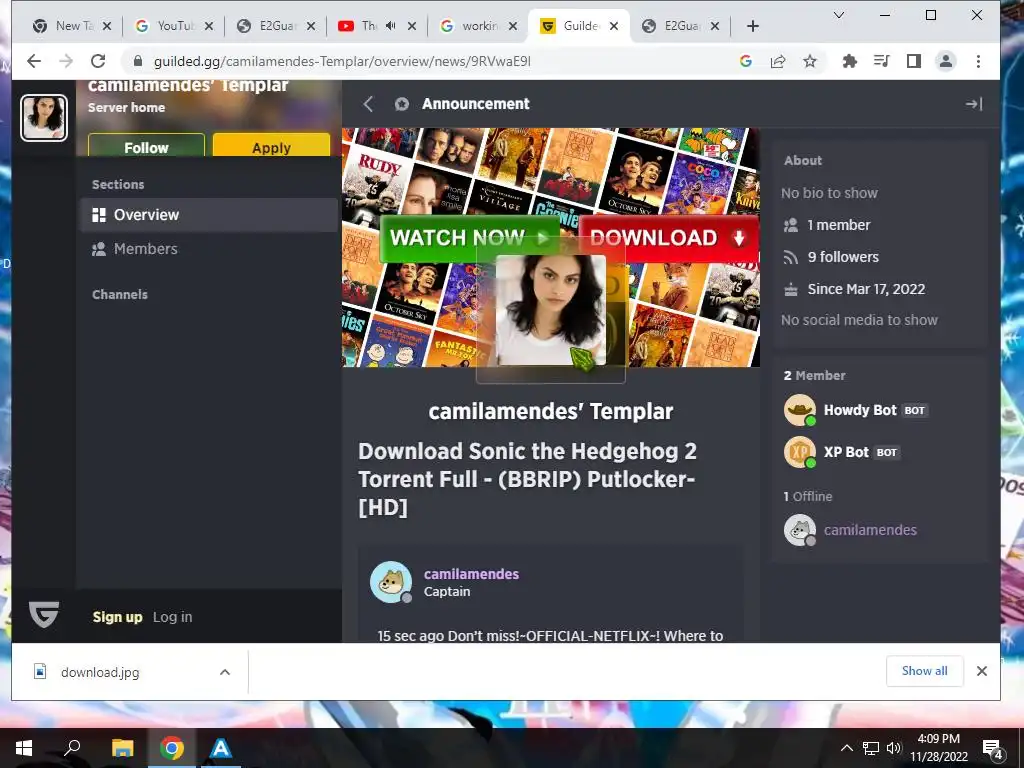Click the volume speaker tray icon
The height and width of the screenshot is (768, 1024).
click(893, 748)
